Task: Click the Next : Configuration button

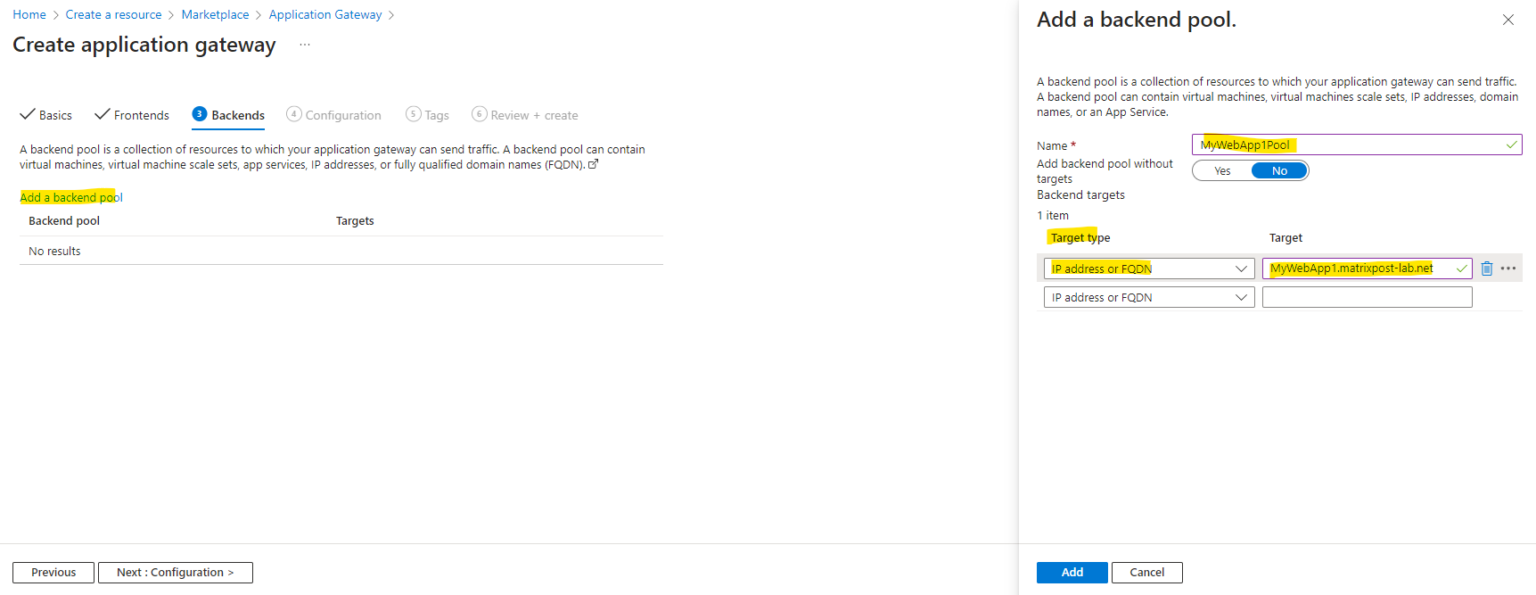Action: (175, 572)
